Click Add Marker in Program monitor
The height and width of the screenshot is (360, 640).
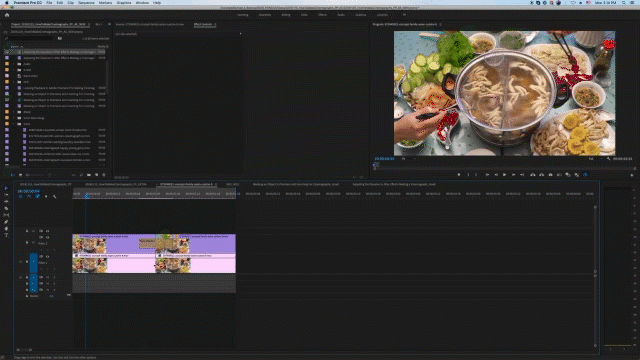[459, 175]
